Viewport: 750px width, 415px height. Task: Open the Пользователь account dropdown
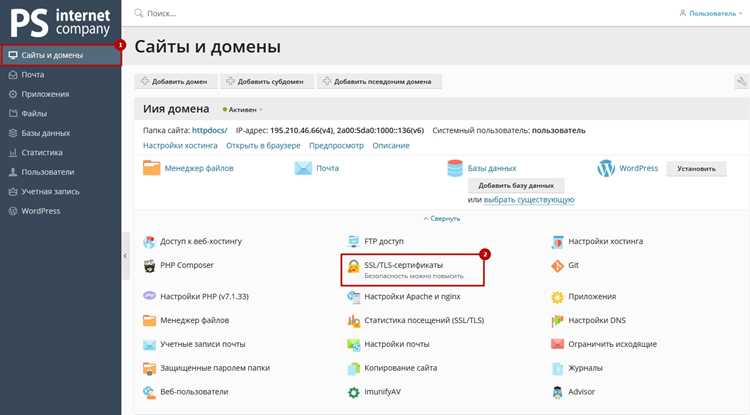click(x=711, y=13)
